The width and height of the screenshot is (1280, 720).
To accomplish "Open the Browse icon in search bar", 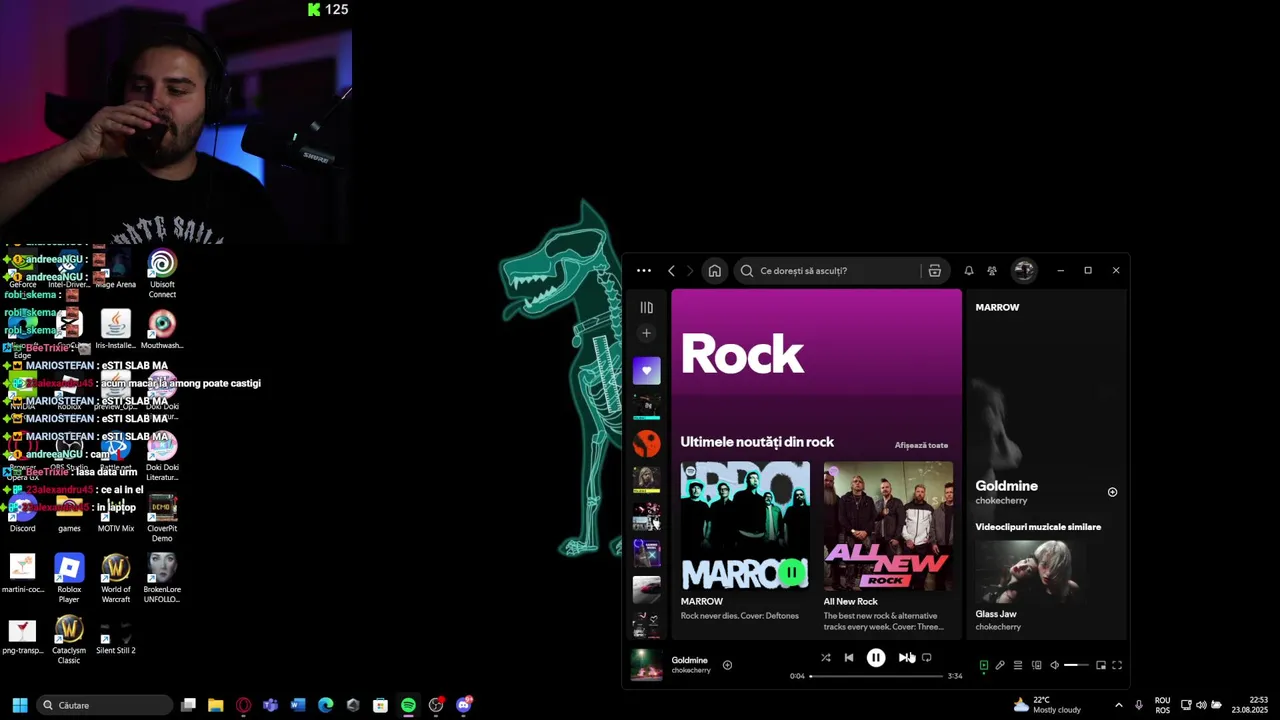I will click(934, 271).
